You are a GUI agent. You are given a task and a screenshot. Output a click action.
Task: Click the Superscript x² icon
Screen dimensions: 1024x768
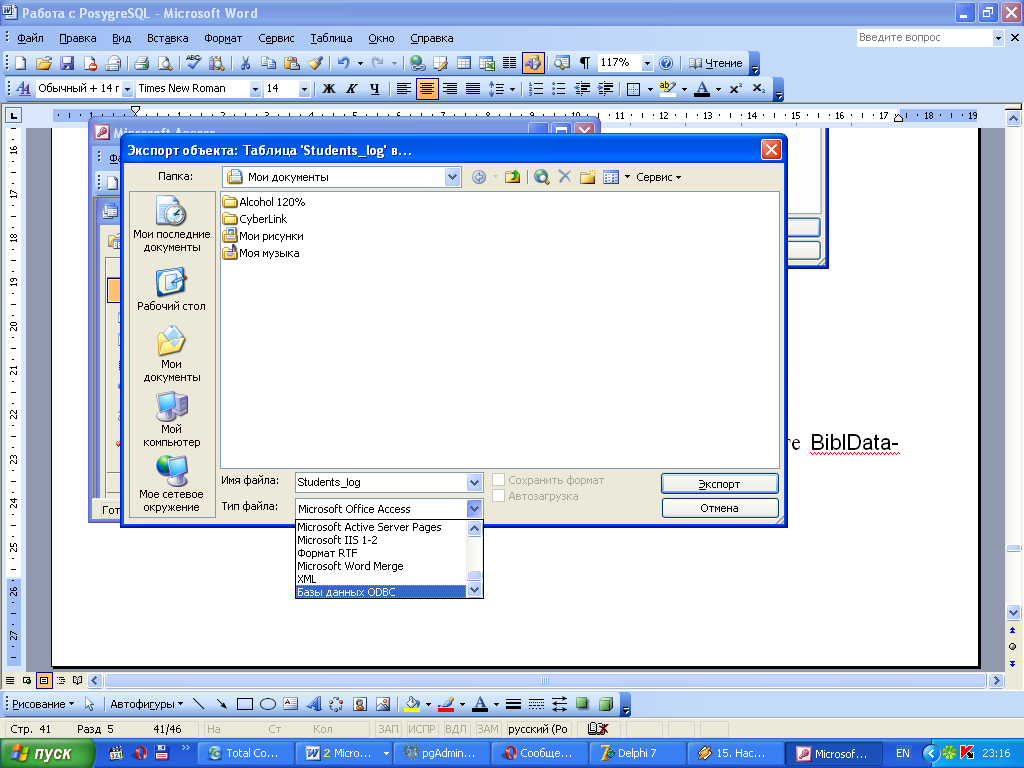pos(735,89)
